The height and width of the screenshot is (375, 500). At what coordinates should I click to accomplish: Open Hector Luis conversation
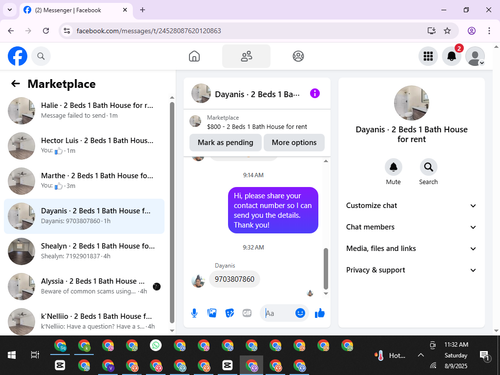coord(84,146)
